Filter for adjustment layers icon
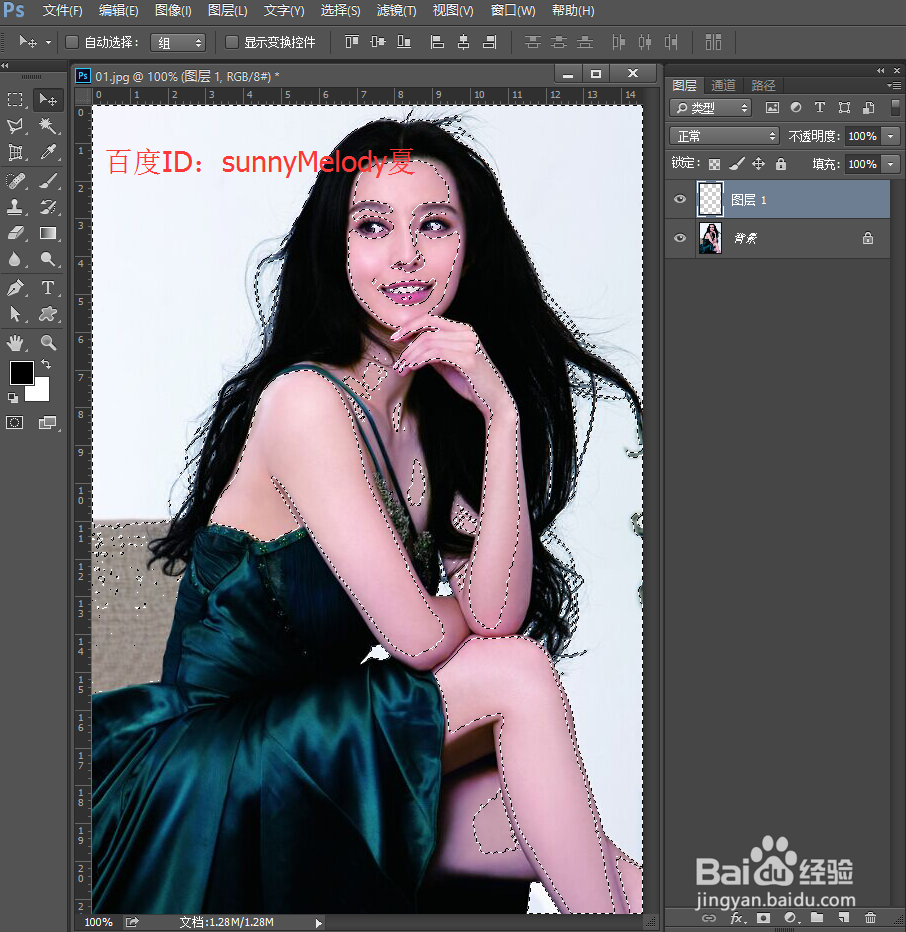906x932 pixels. [795, 108]
